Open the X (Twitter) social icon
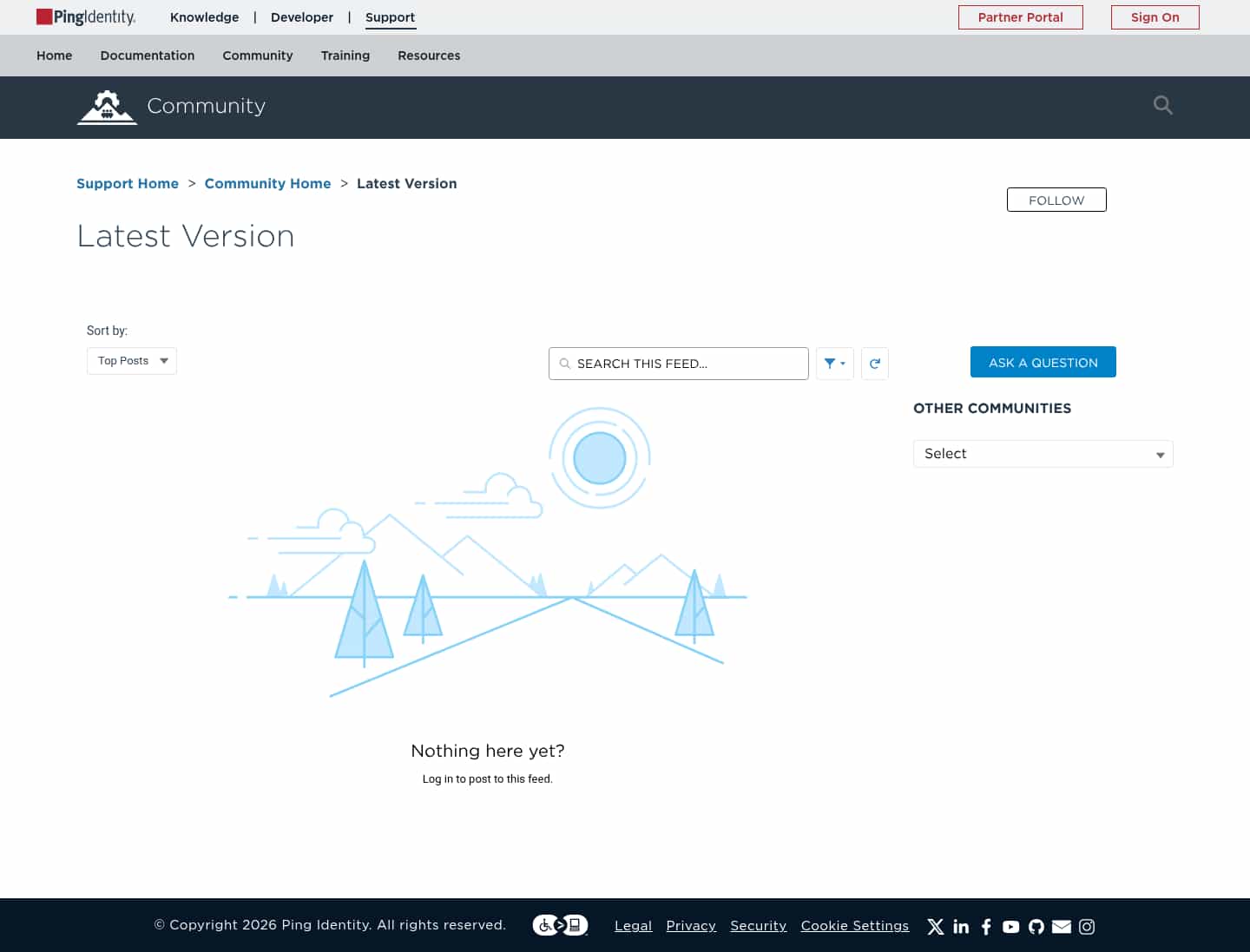The width and height of the screenshot is (1250, 952). pyautogui.click(x=936, y=927)
